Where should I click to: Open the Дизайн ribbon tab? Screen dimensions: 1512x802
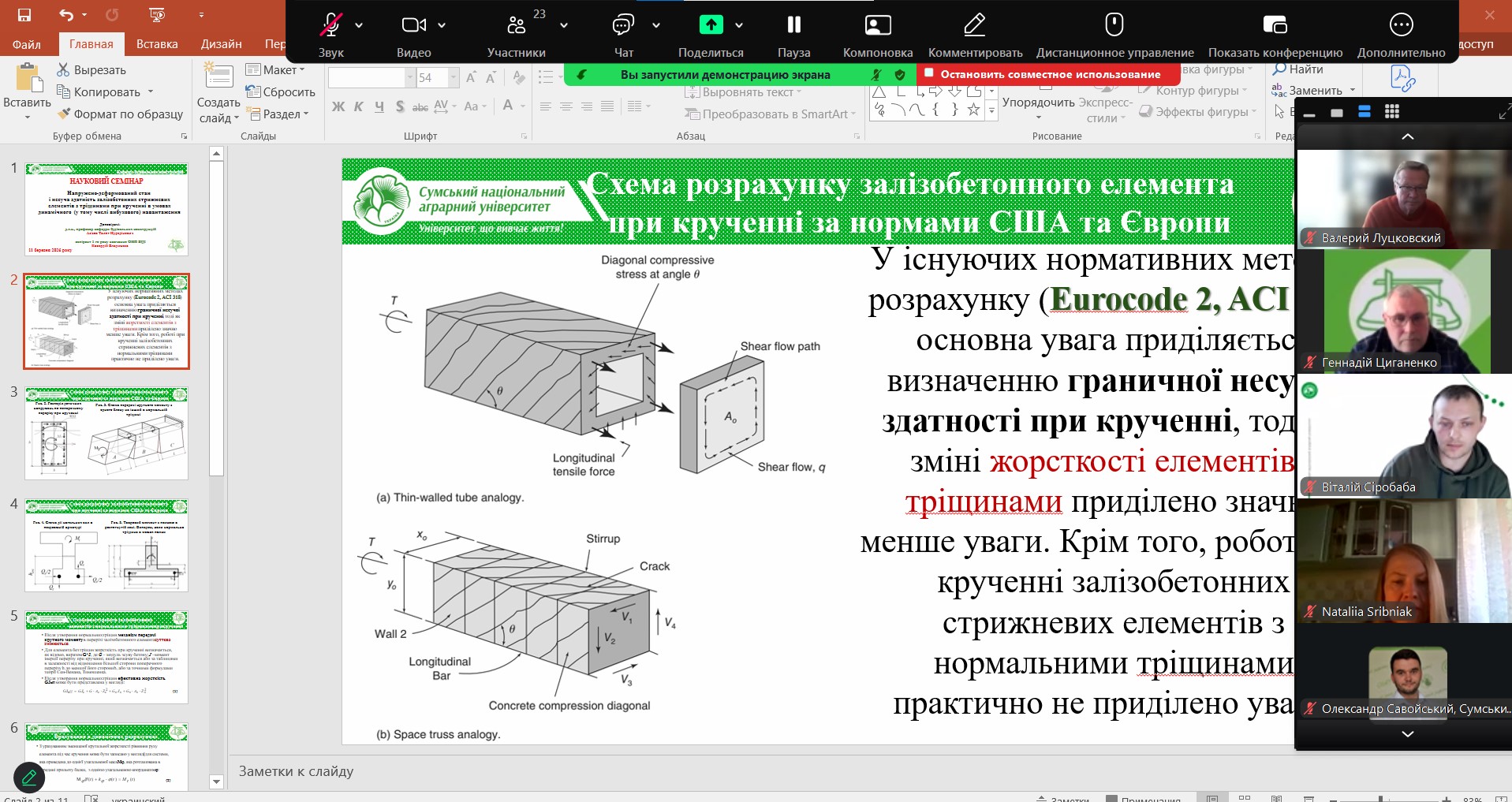click(221, 44)
